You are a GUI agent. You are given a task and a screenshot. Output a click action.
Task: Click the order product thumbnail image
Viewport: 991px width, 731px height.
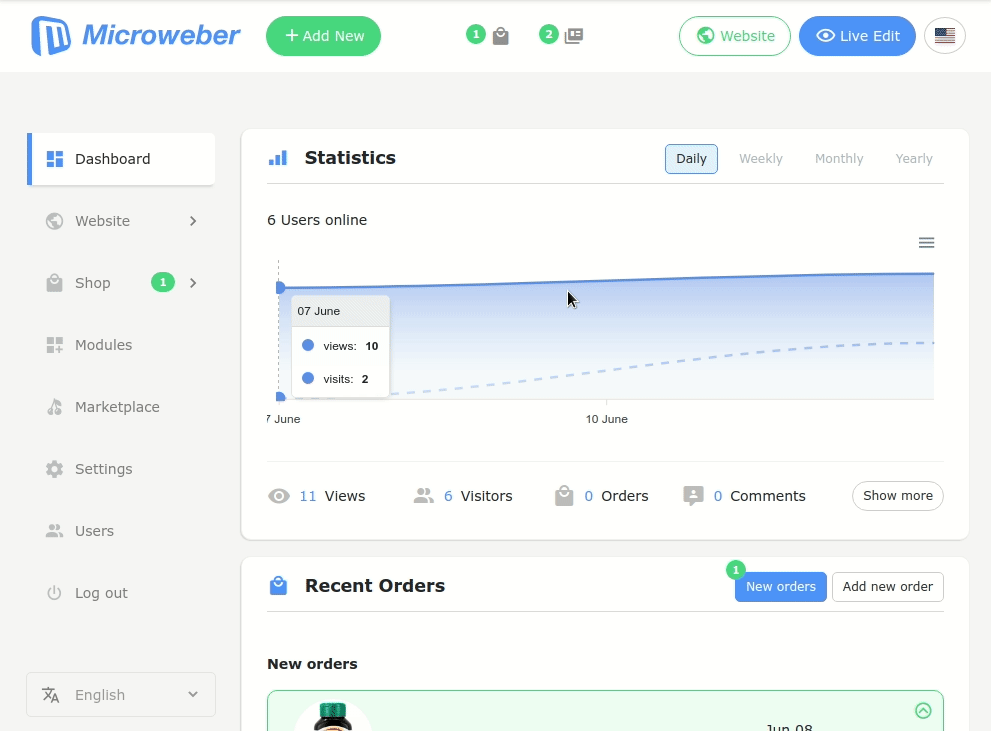point(332,716)
